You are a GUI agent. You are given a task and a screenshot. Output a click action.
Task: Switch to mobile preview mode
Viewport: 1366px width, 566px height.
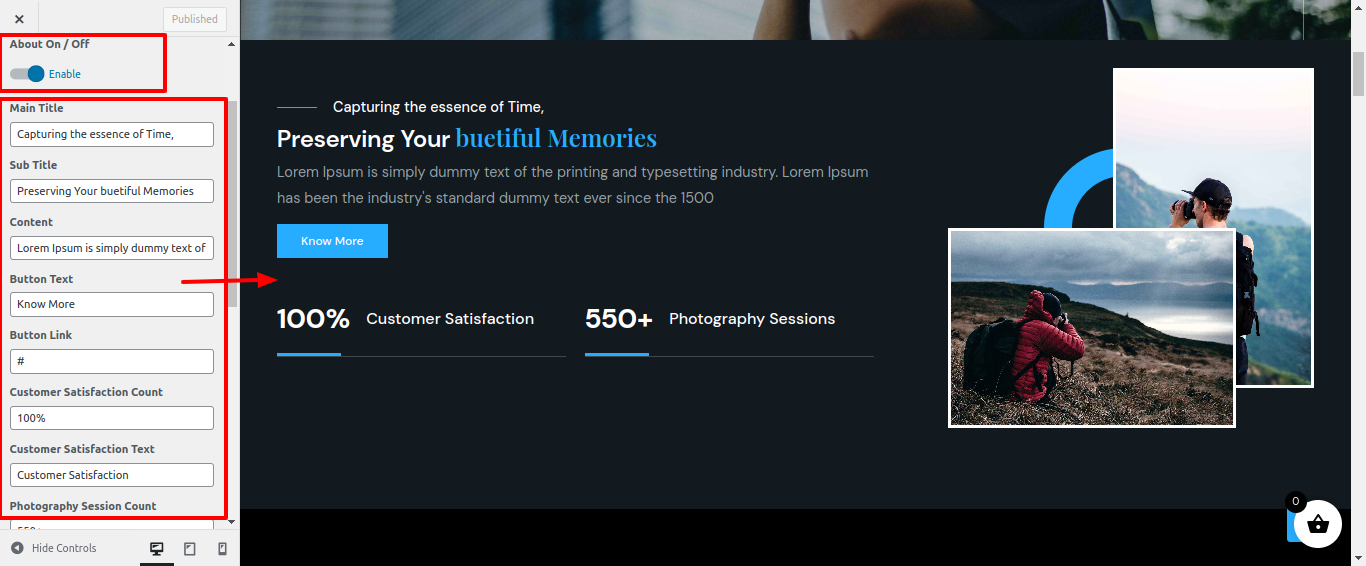pos(222,548)
